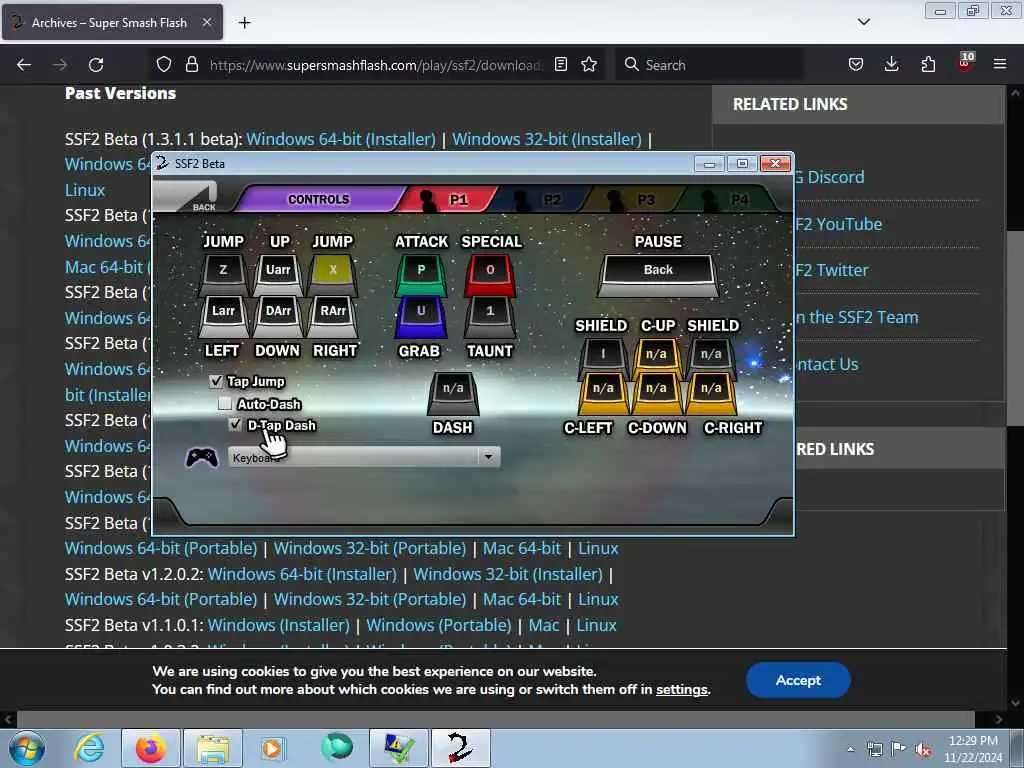The image size is (1024, 768).
Task: Open the tracking protection shield icon
Action: [164, 65]
